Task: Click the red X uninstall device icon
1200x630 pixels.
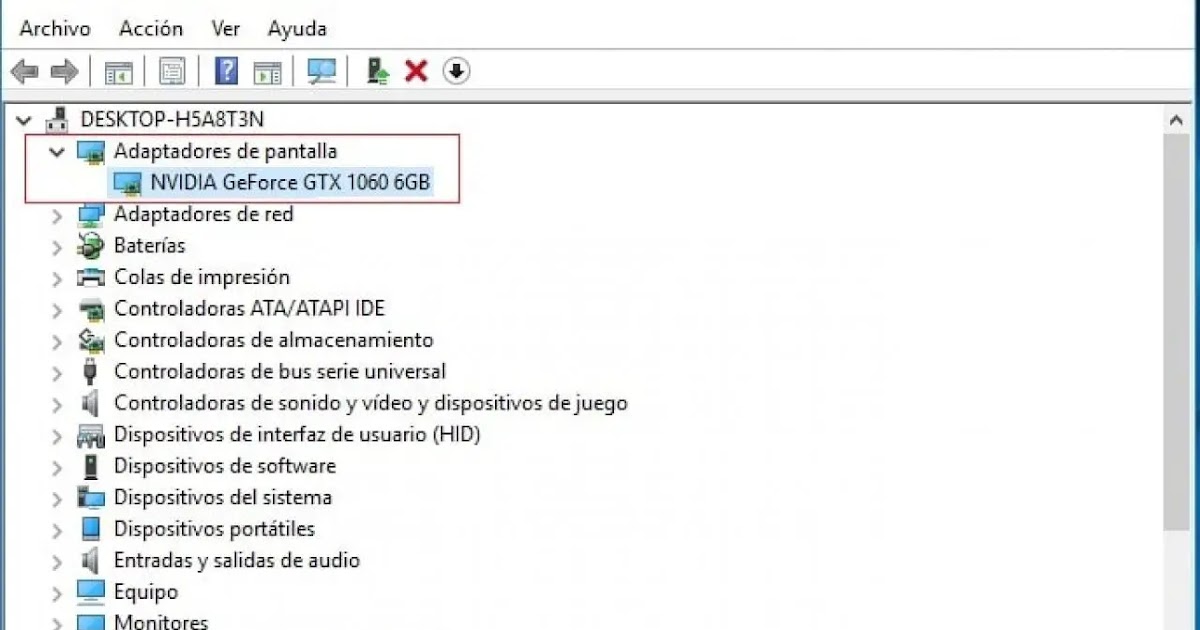Action: pos(416,71)
